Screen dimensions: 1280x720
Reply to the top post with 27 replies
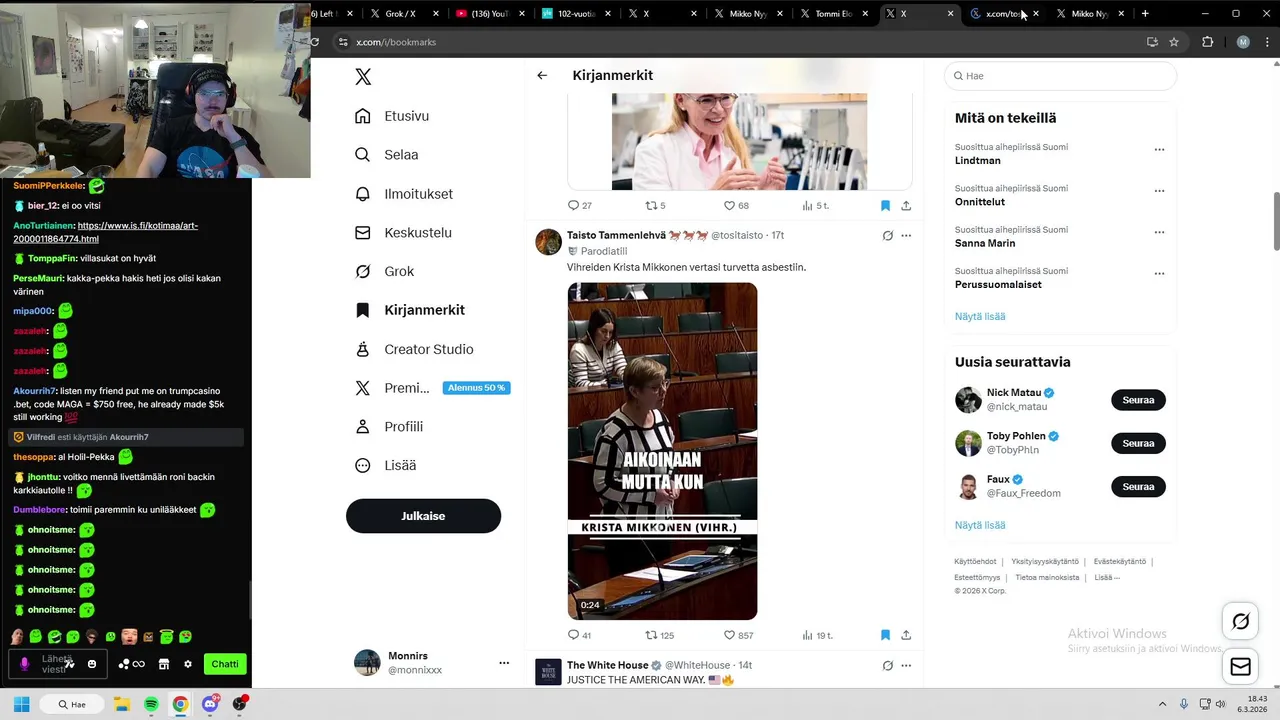pos(579,206)
